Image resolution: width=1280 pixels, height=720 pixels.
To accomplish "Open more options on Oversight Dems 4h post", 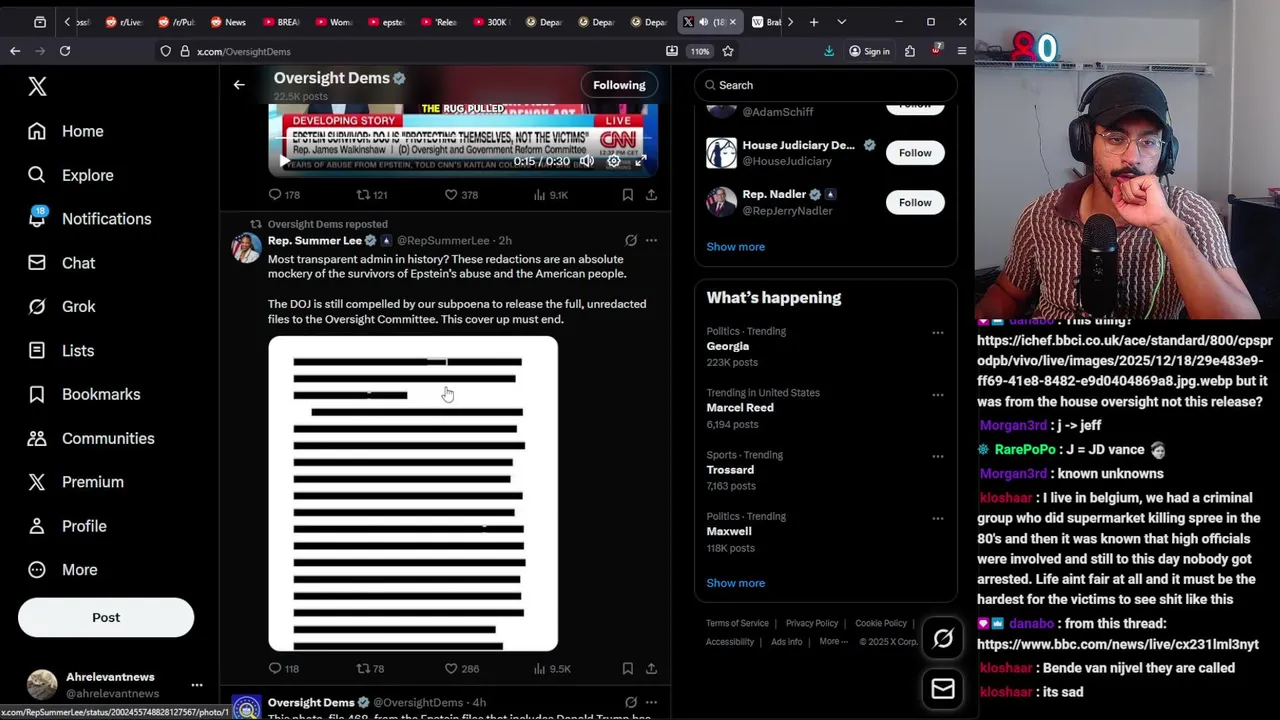I will (651, 702).
